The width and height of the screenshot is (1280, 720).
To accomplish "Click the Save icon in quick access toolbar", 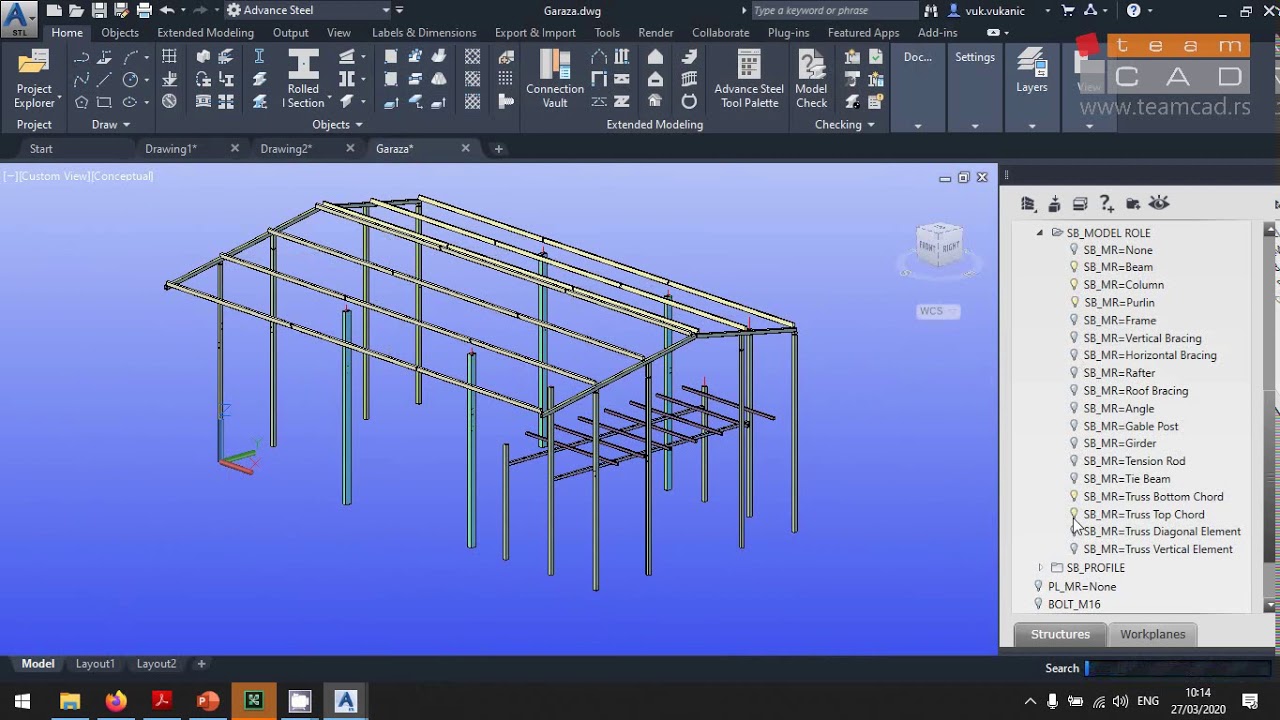I will (x=100, y=10).
